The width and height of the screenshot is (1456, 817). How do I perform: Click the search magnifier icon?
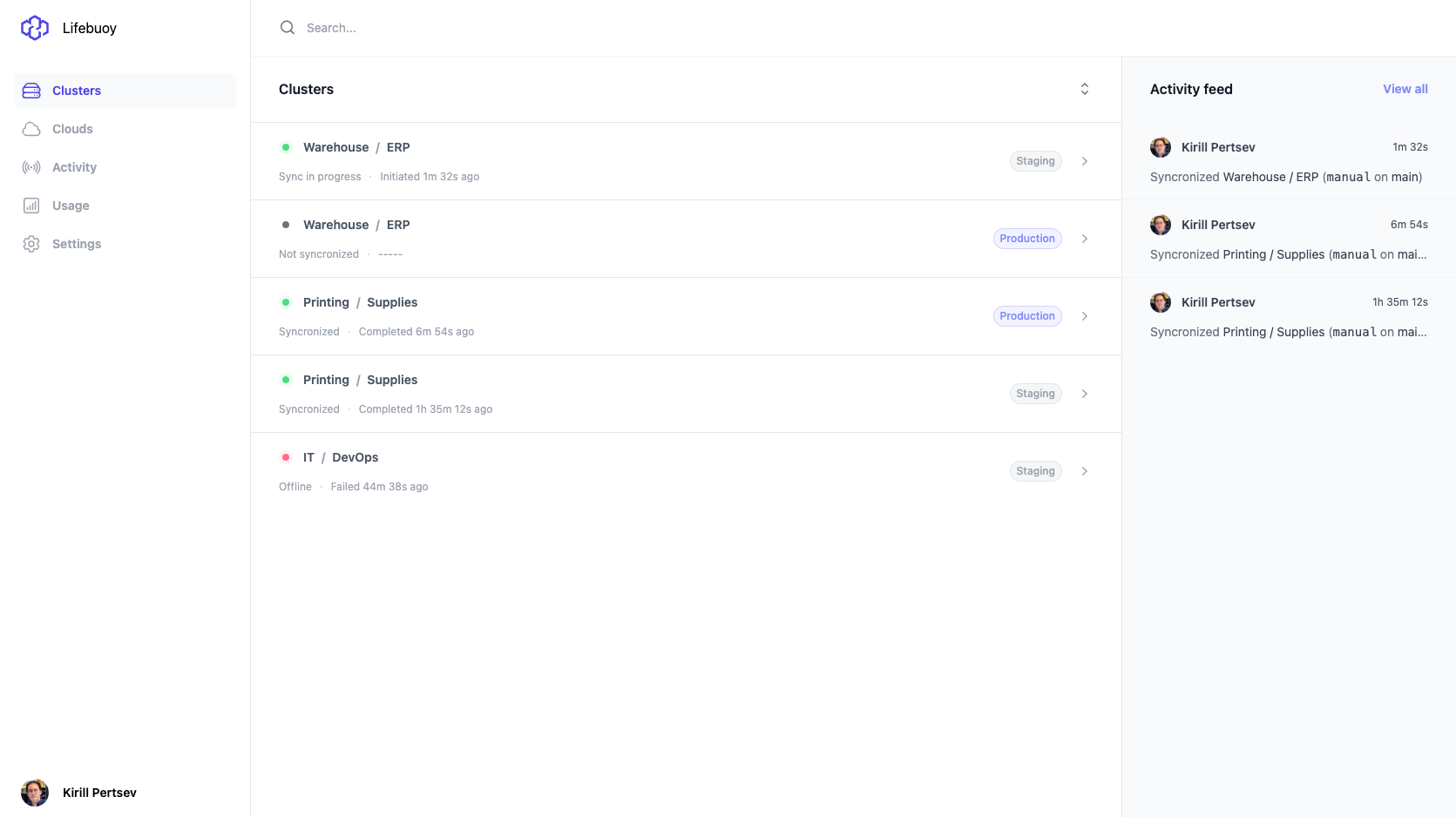[x=288, y=28]
